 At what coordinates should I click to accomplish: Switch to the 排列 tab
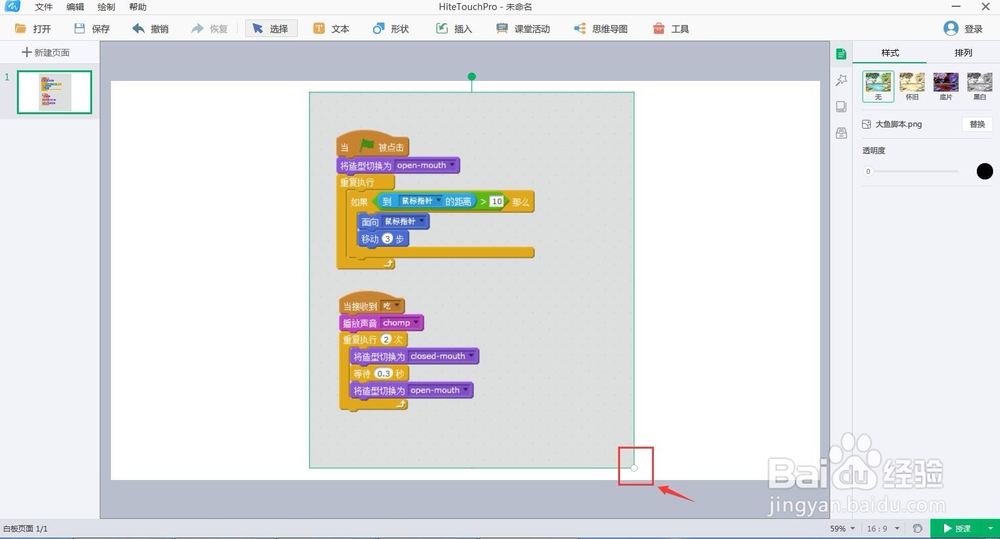pos(963,53)
